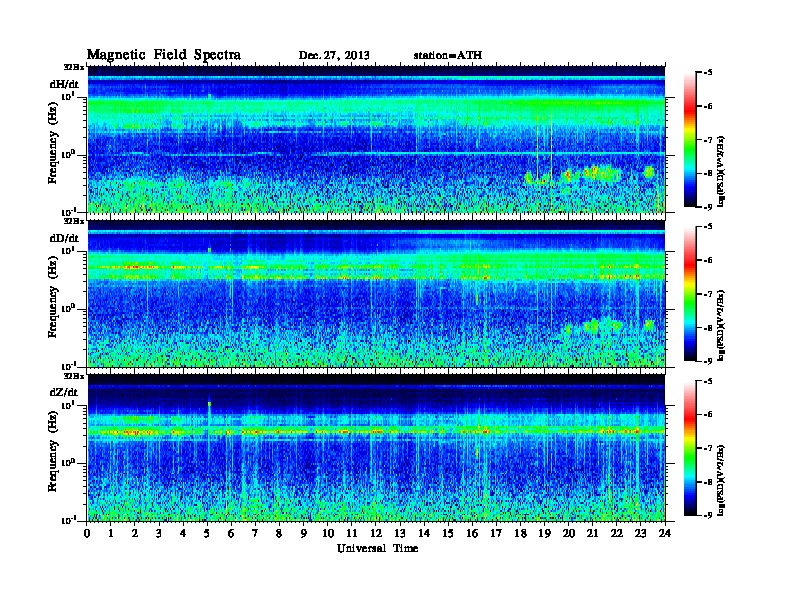Image resolution: width=792 pixels, height=612 pixels.
Task: Click the "Universal Time" axis label
Action: [x=378, y=548]
